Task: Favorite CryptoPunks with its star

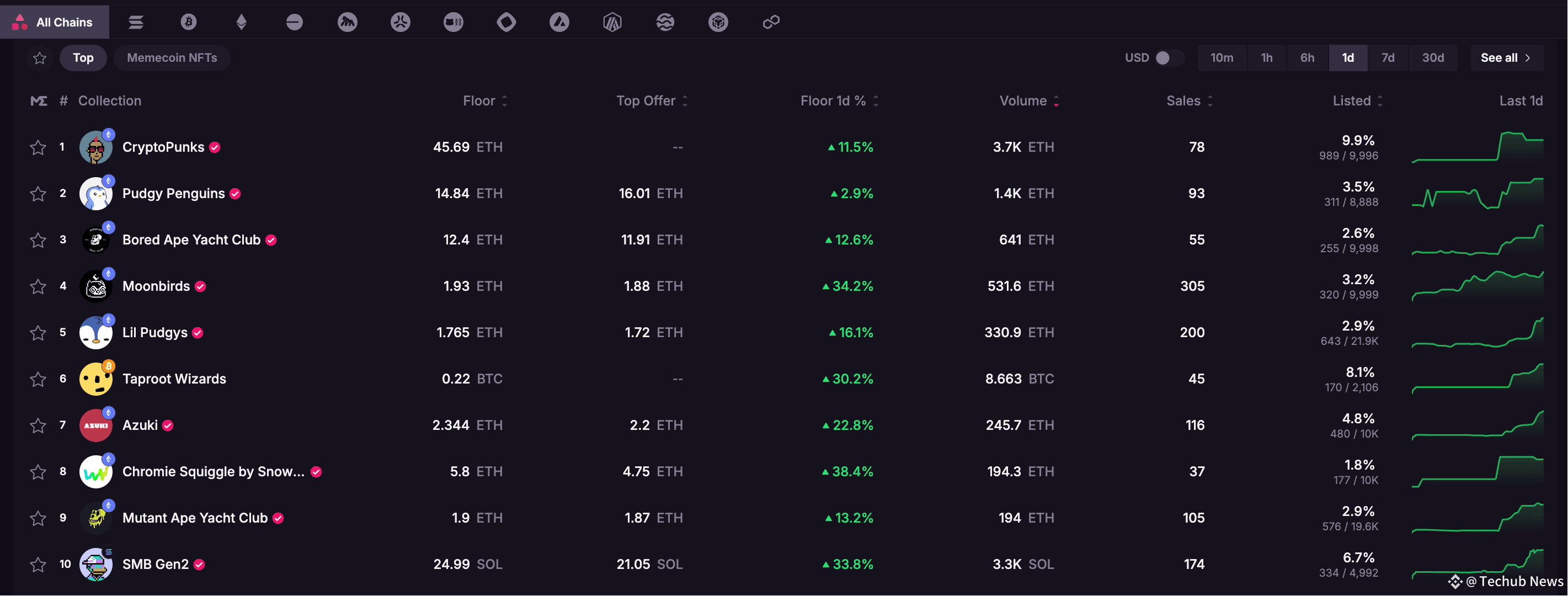Action: tap(38, 148)
